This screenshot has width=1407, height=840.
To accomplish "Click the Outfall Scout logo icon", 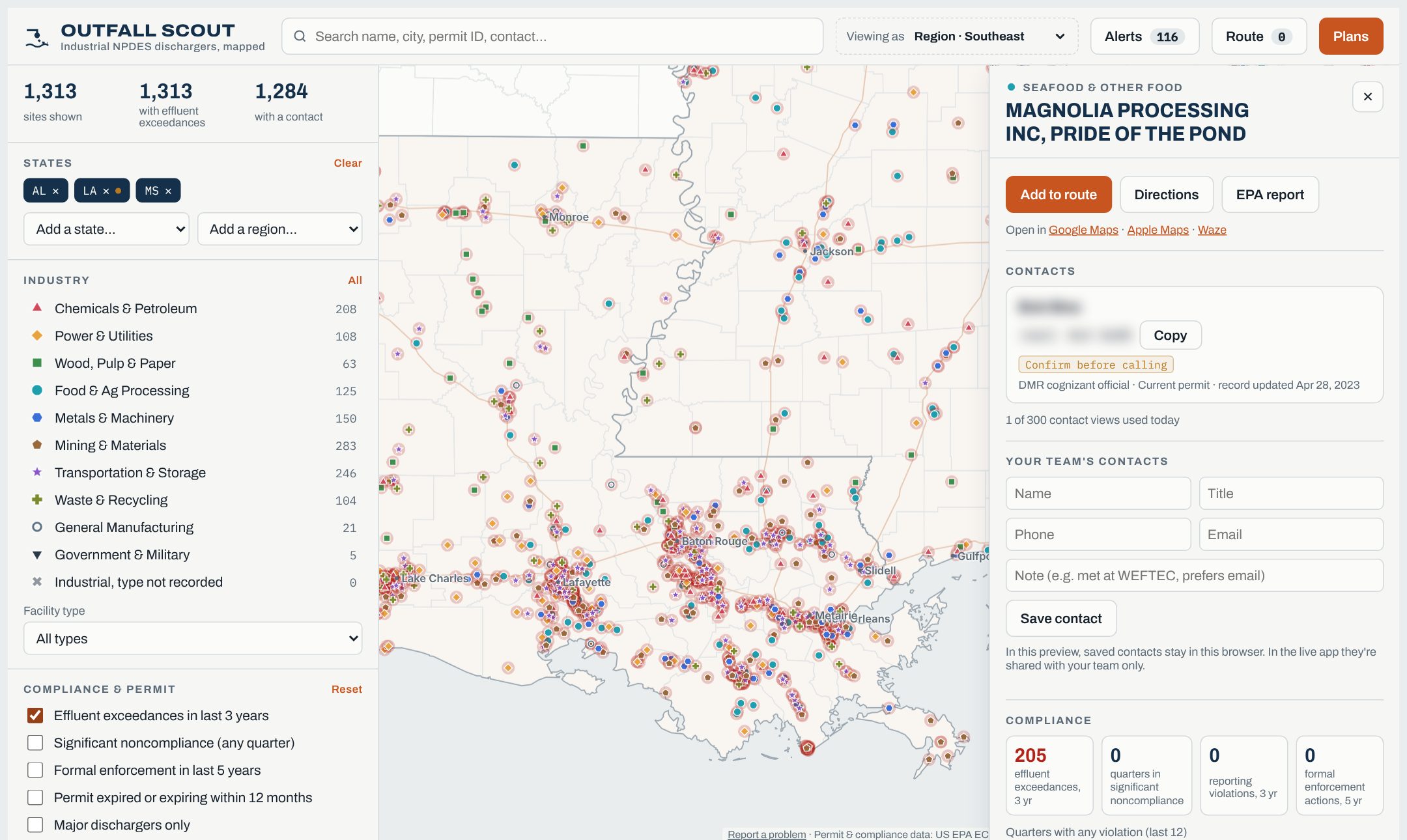I will 36,37.
